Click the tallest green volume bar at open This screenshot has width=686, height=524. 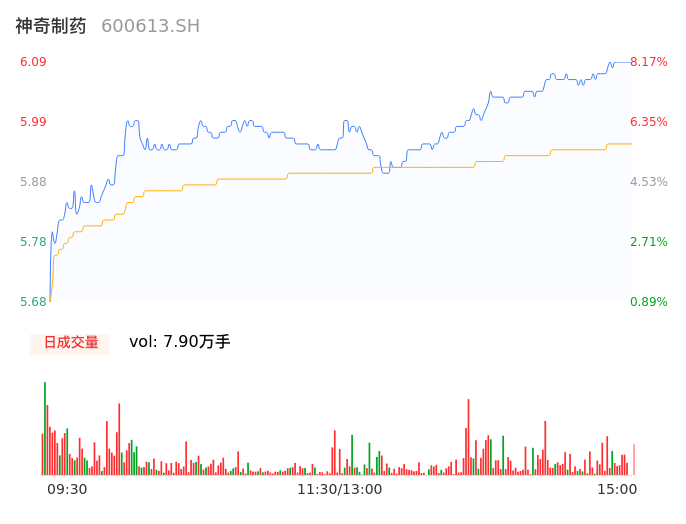(45, 430)
